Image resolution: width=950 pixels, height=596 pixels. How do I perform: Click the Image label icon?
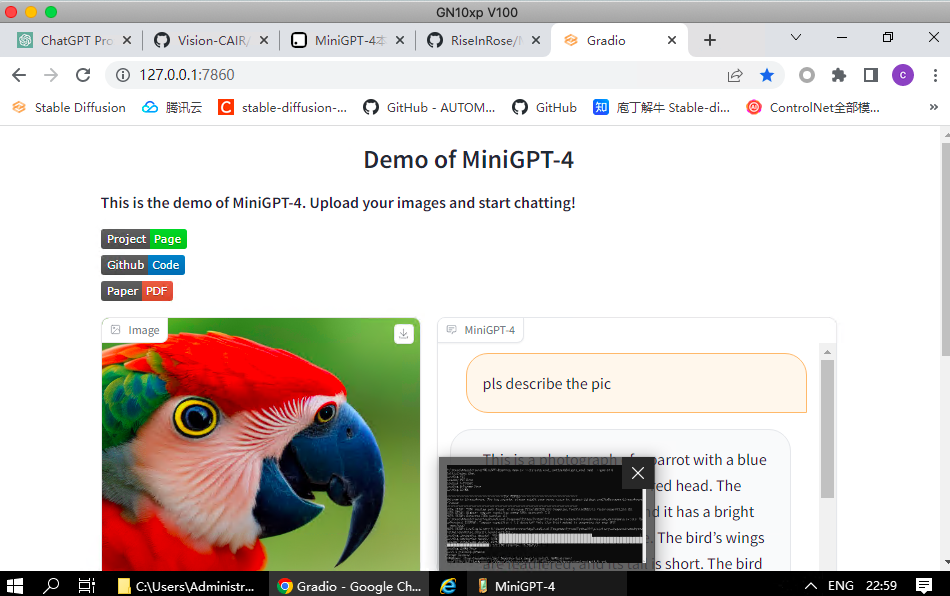(x=116, y=330)
